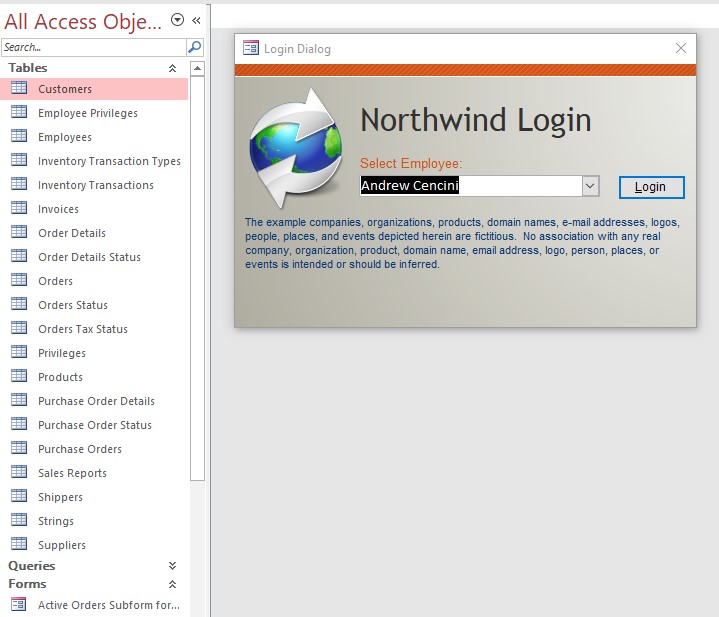Click the Sales Reports table icon
719x617 pixels.
point(19,472)
